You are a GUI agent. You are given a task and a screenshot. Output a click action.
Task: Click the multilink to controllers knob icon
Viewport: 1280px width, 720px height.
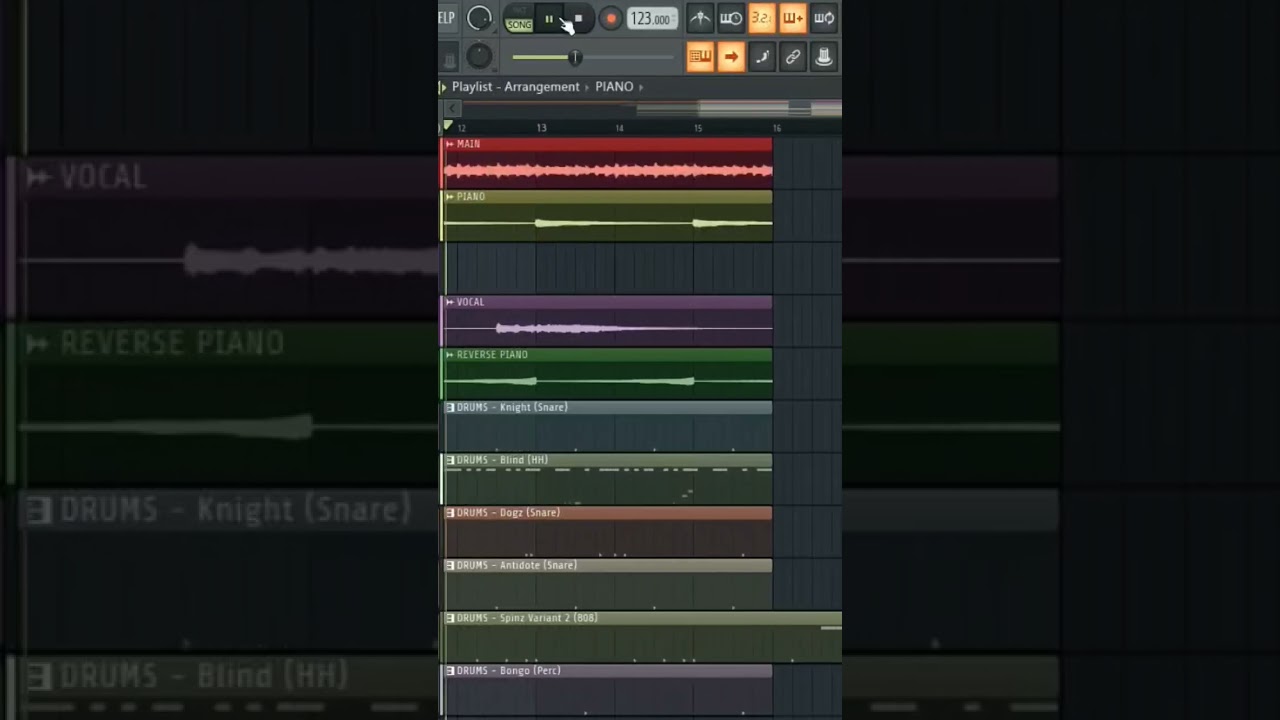pos(824,57)
